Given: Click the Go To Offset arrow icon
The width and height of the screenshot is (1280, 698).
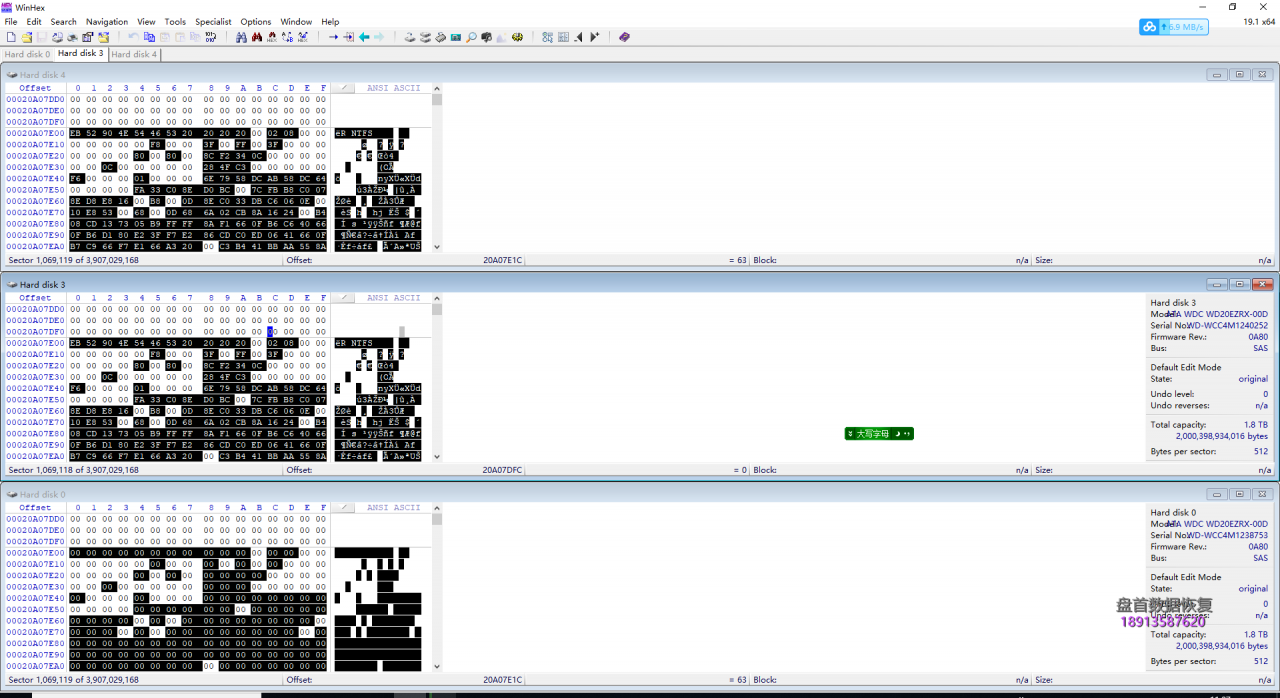Looking at the screenshot, I should point(333,37).
